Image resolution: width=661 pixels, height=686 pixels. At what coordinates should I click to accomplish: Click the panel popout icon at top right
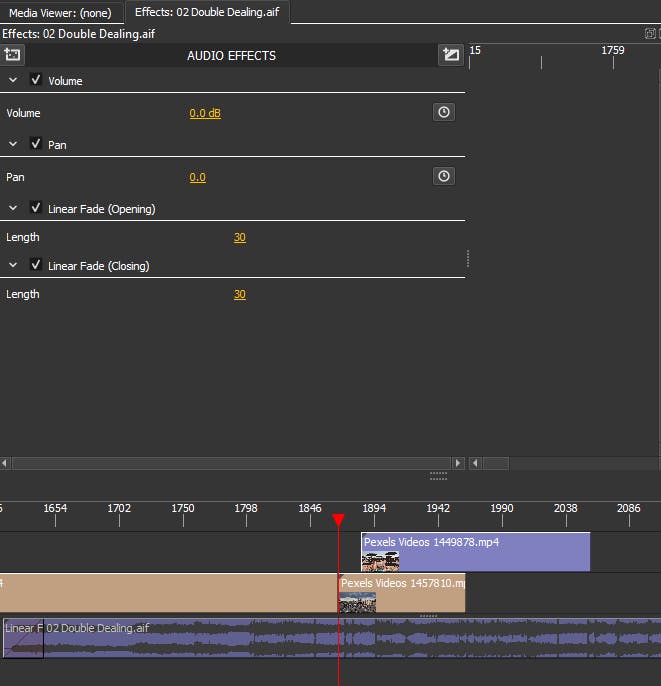(650, 33)
